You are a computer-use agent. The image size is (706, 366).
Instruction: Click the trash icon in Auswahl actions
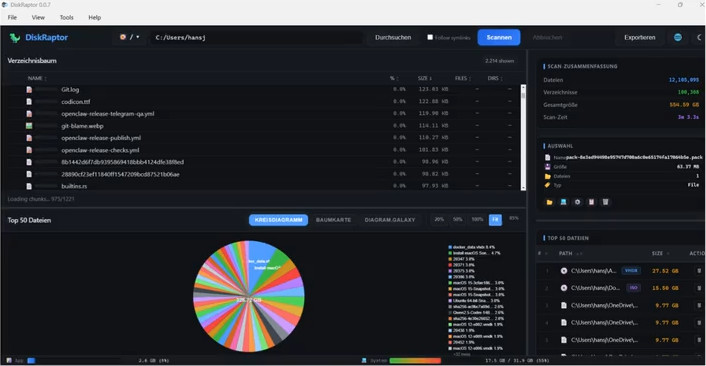tap(606, 202)
